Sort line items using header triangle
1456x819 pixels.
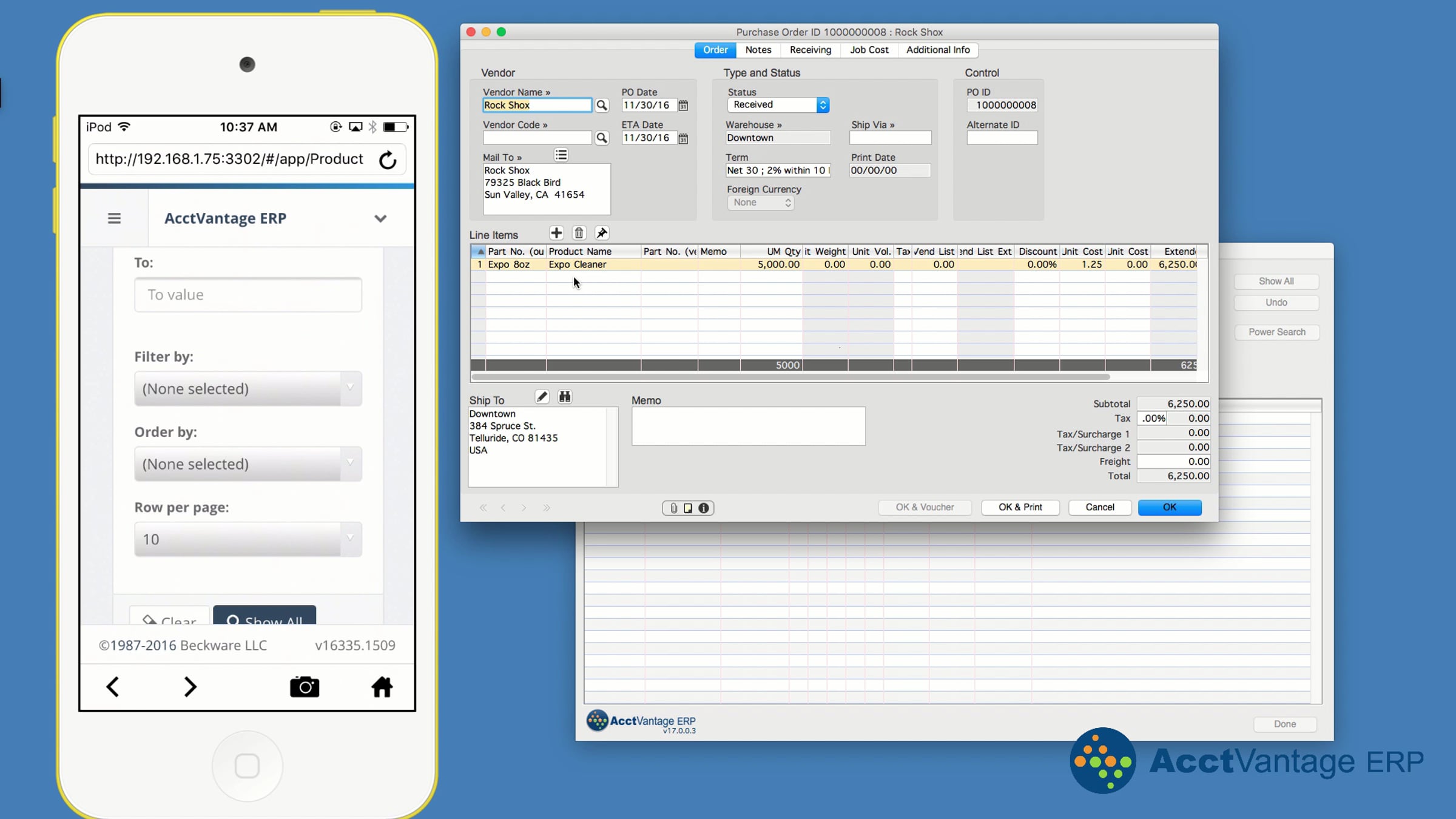point(480,252)
